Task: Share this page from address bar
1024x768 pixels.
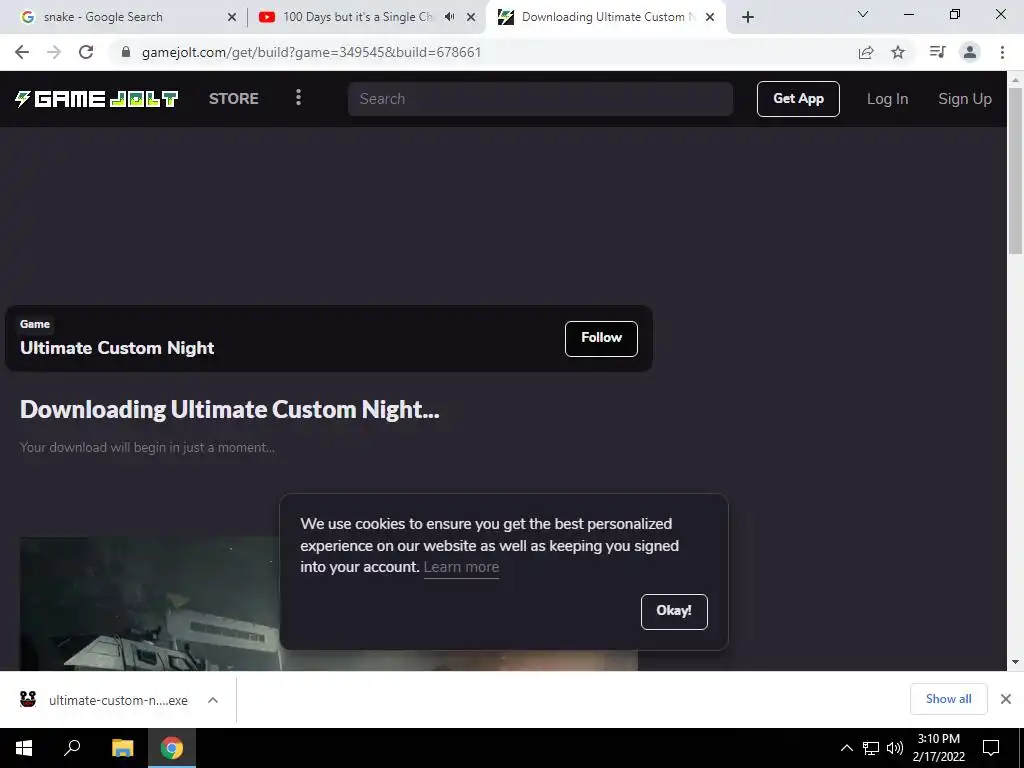Action: [866, 52]
